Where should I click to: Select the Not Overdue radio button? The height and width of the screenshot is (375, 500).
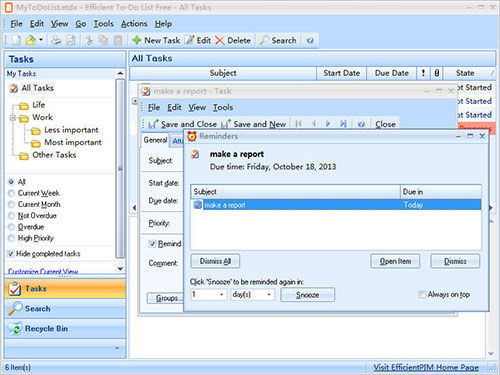point(11,216)
